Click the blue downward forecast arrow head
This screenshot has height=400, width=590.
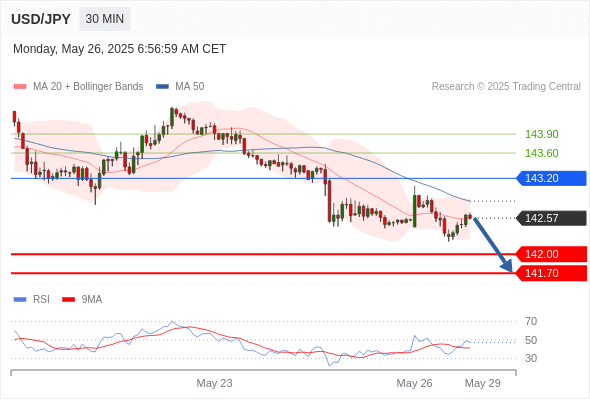507,266
